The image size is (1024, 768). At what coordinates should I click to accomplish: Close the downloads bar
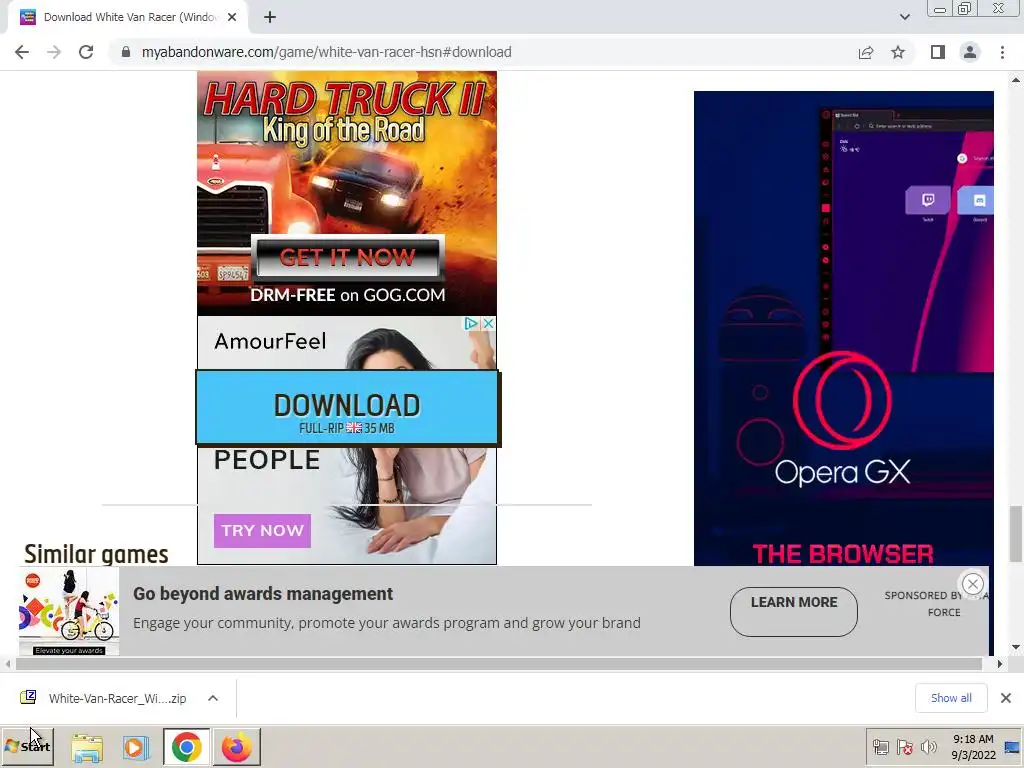[1006, 698]
